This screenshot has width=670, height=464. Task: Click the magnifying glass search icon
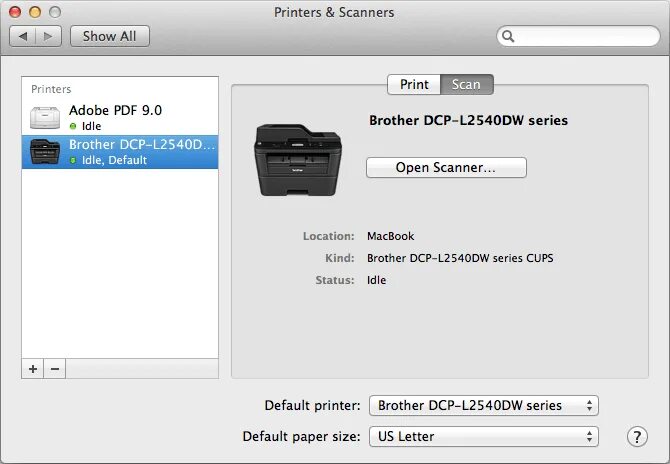508,36
